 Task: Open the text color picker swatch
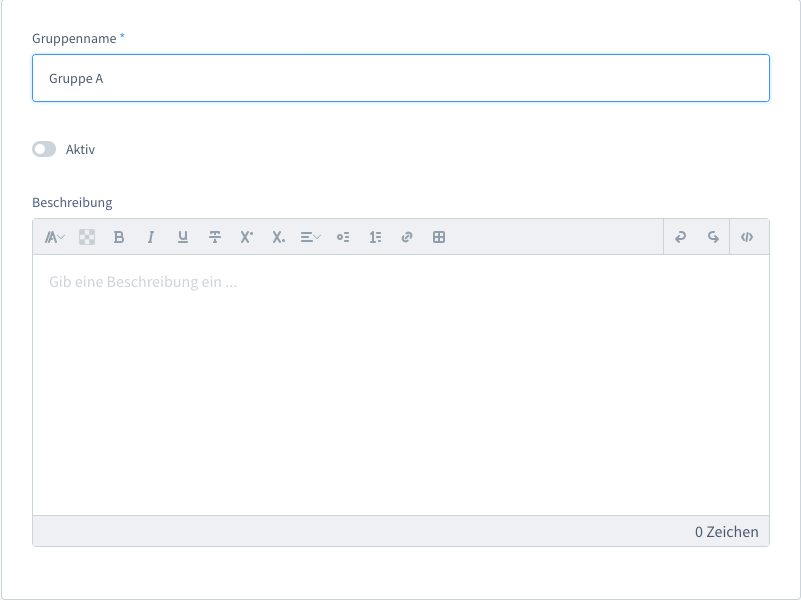coord(87,237)
